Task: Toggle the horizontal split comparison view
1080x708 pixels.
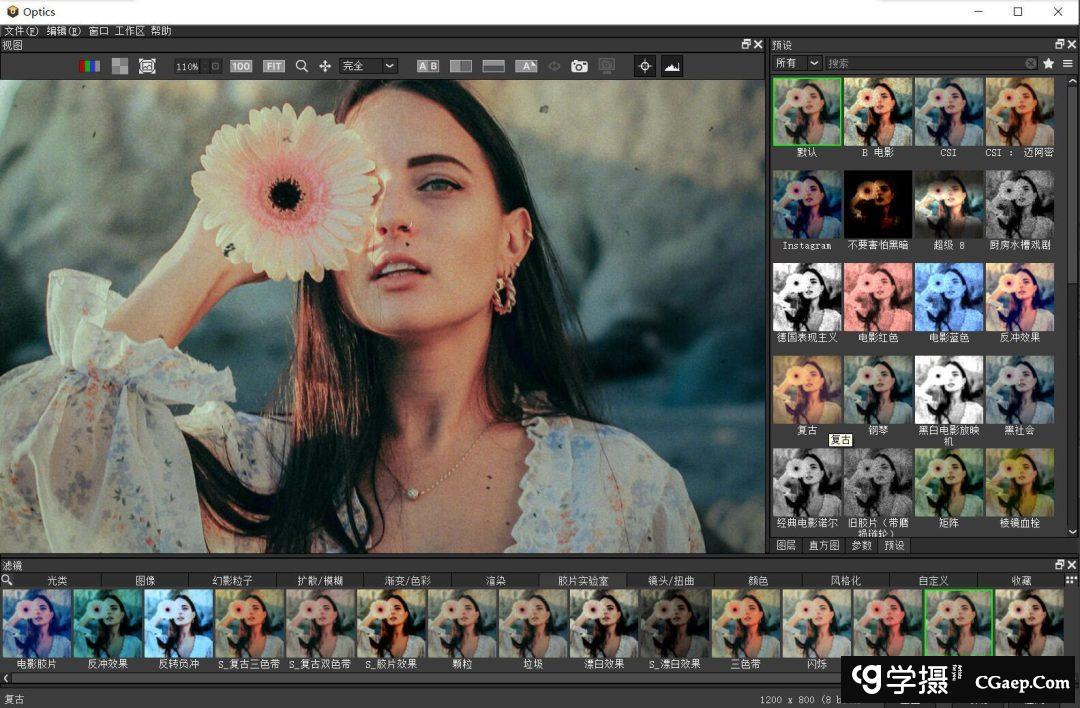Action: click(493, 66)
